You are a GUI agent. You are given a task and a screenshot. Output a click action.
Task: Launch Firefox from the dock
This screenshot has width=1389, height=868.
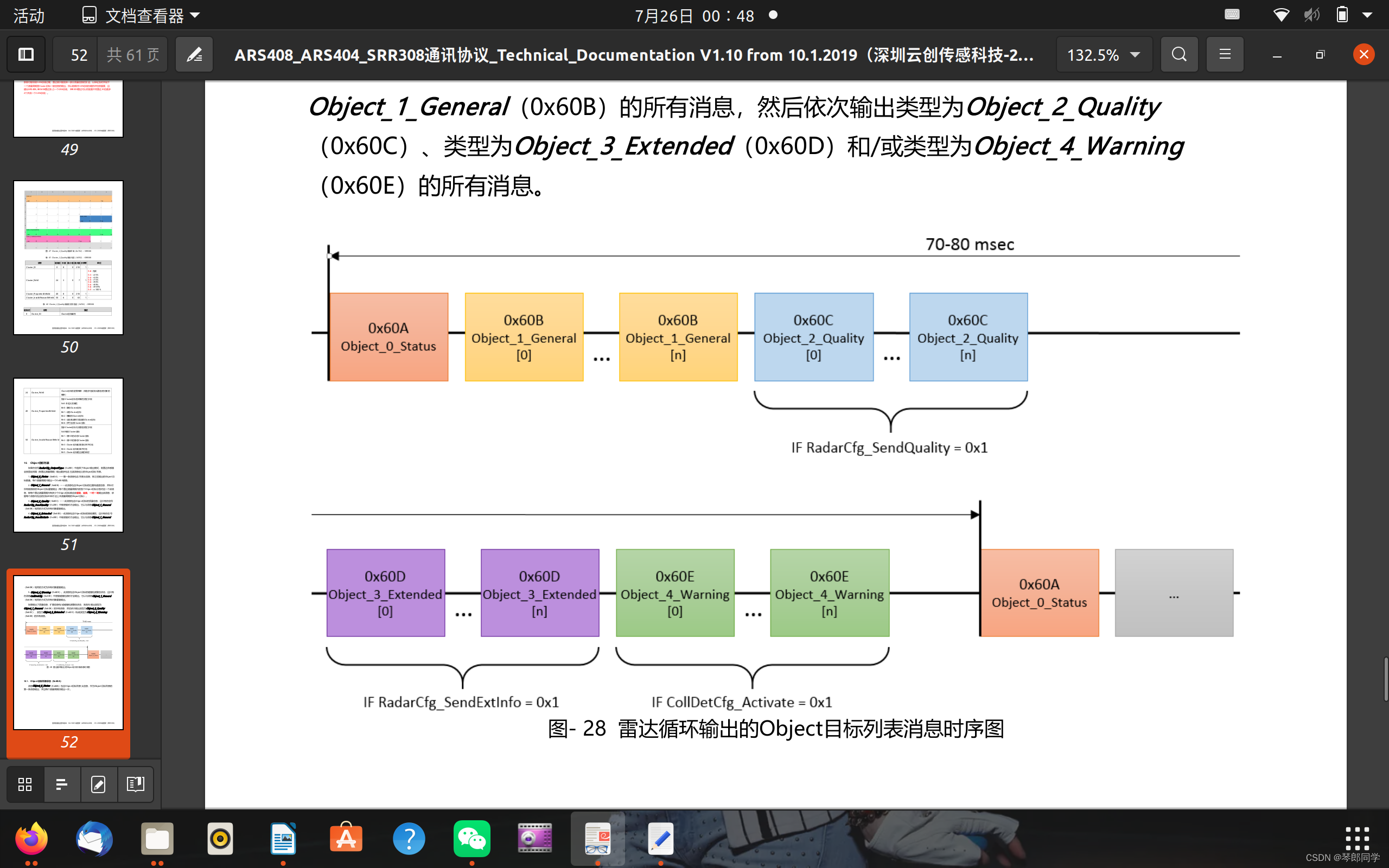31,839
